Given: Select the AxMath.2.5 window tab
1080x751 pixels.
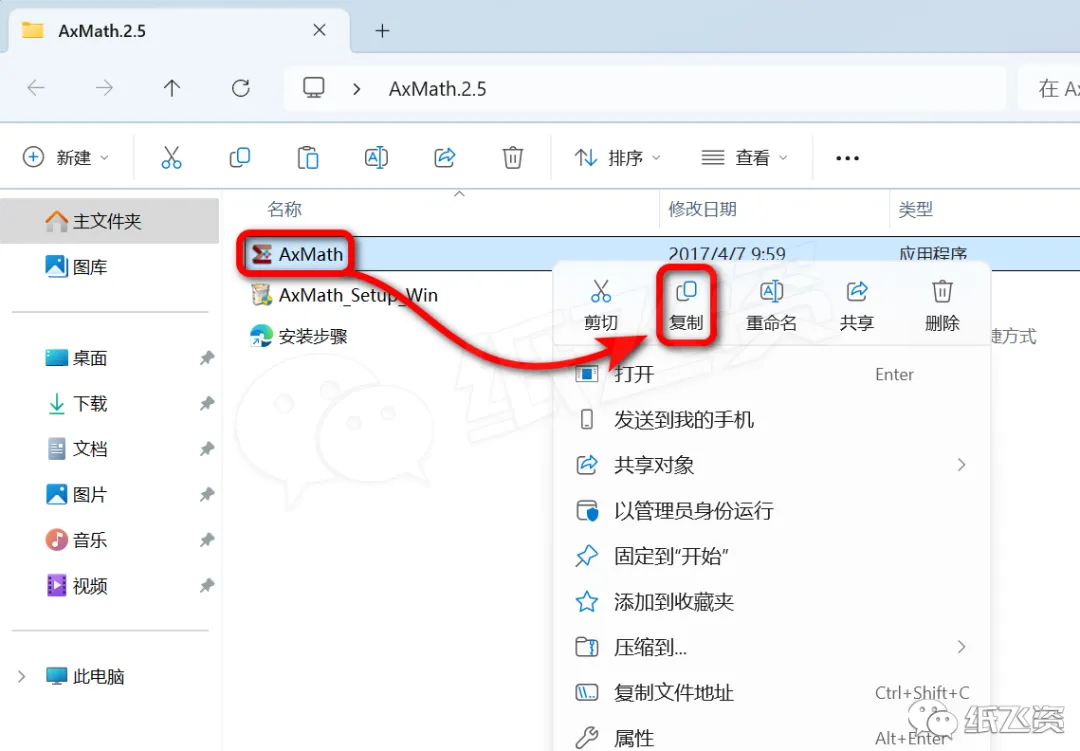Looking at the screenshot, I should [x=178, y=31].
